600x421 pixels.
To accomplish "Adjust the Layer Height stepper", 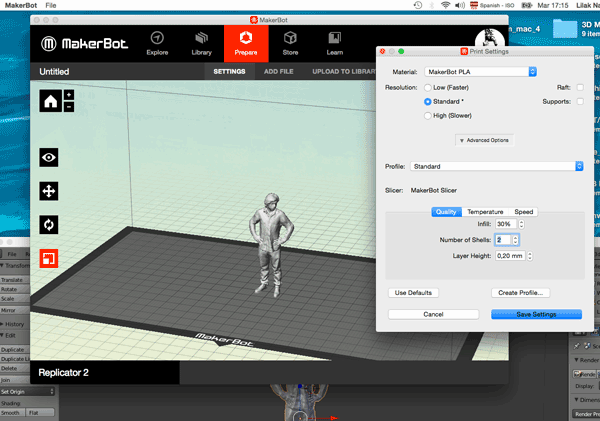I will point(530,256).
